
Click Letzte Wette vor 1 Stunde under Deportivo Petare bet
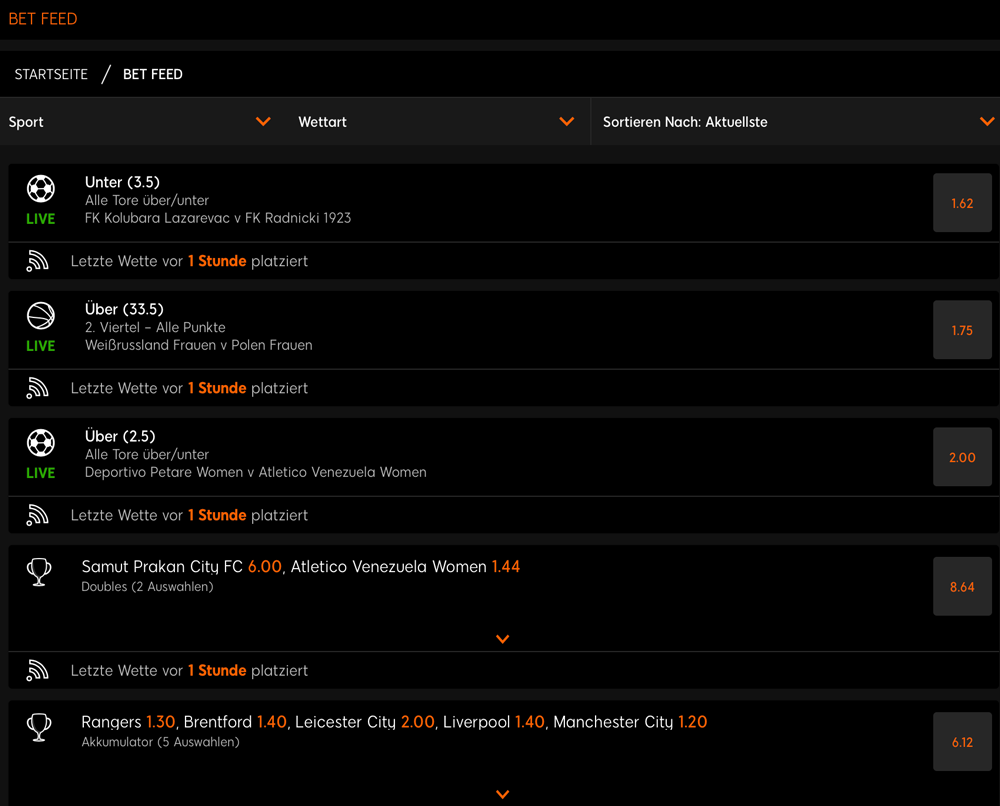click(189, 515)
